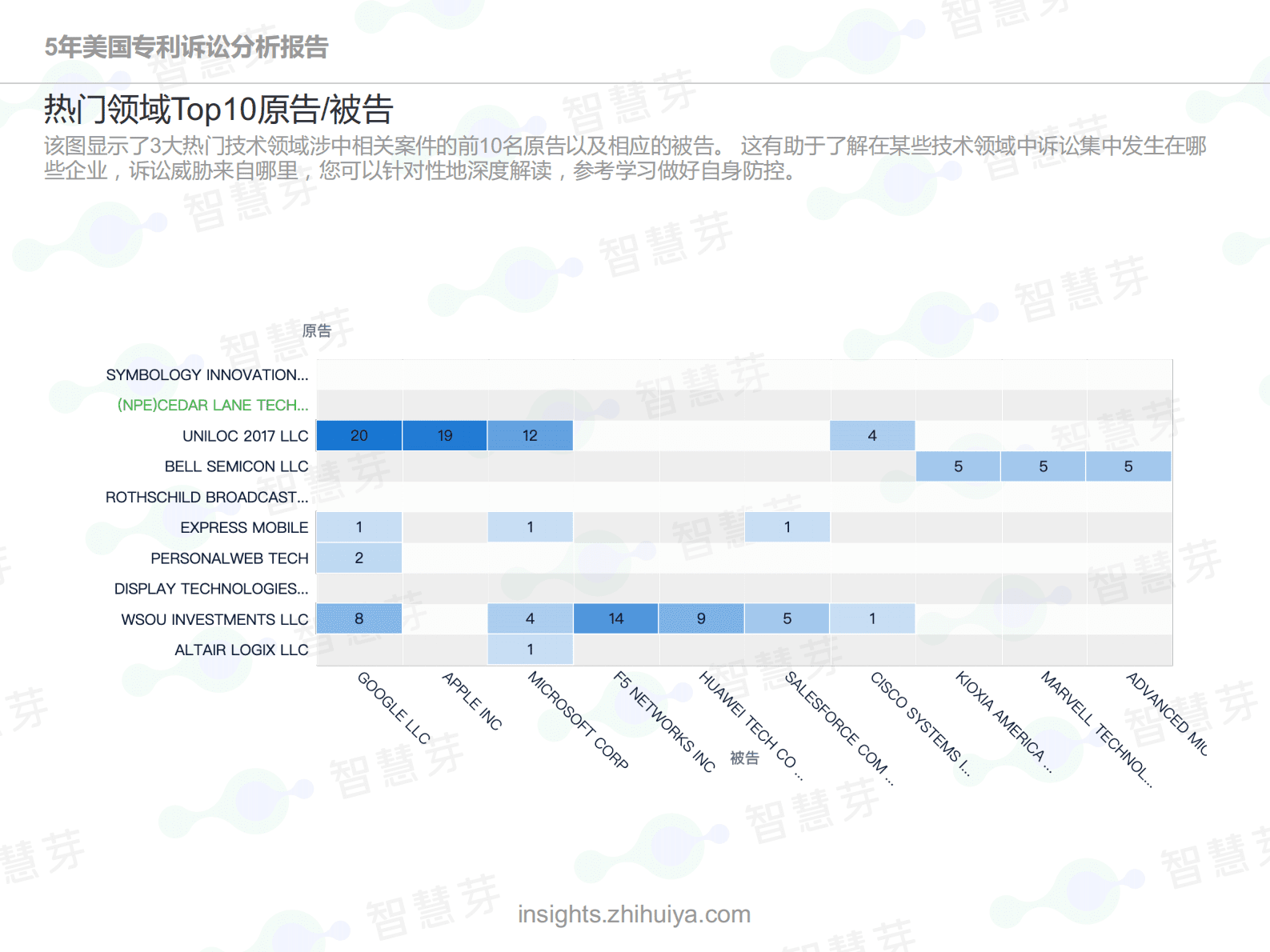This screenshot has height=952, width=1270.
Task: Select the EXPRESS MOBILE plaintiff label
Action: tap(244, 527)
